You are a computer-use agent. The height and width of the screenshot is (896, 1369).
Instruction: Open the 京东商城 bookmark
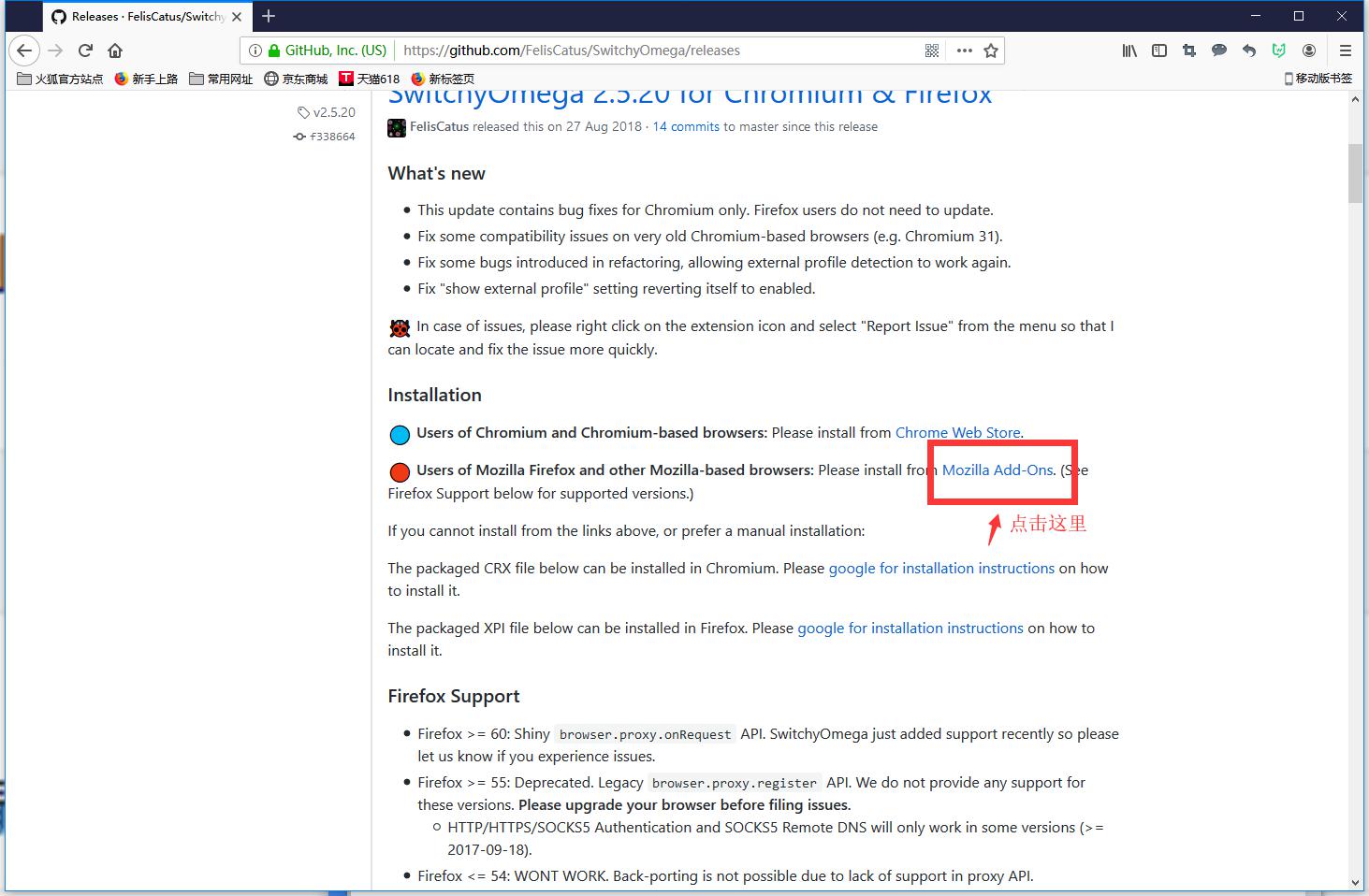pyautogui.click(x=296, y=79)
